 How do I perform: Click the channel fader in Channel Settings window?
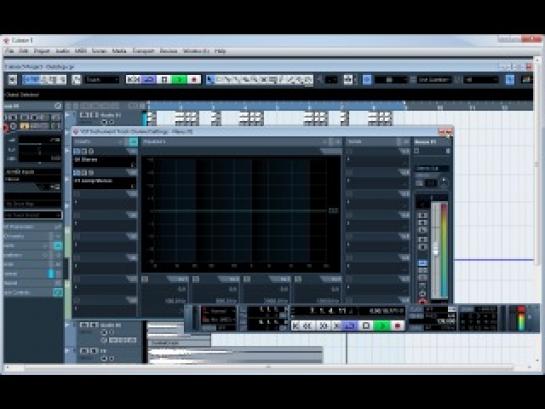(436, 250)
